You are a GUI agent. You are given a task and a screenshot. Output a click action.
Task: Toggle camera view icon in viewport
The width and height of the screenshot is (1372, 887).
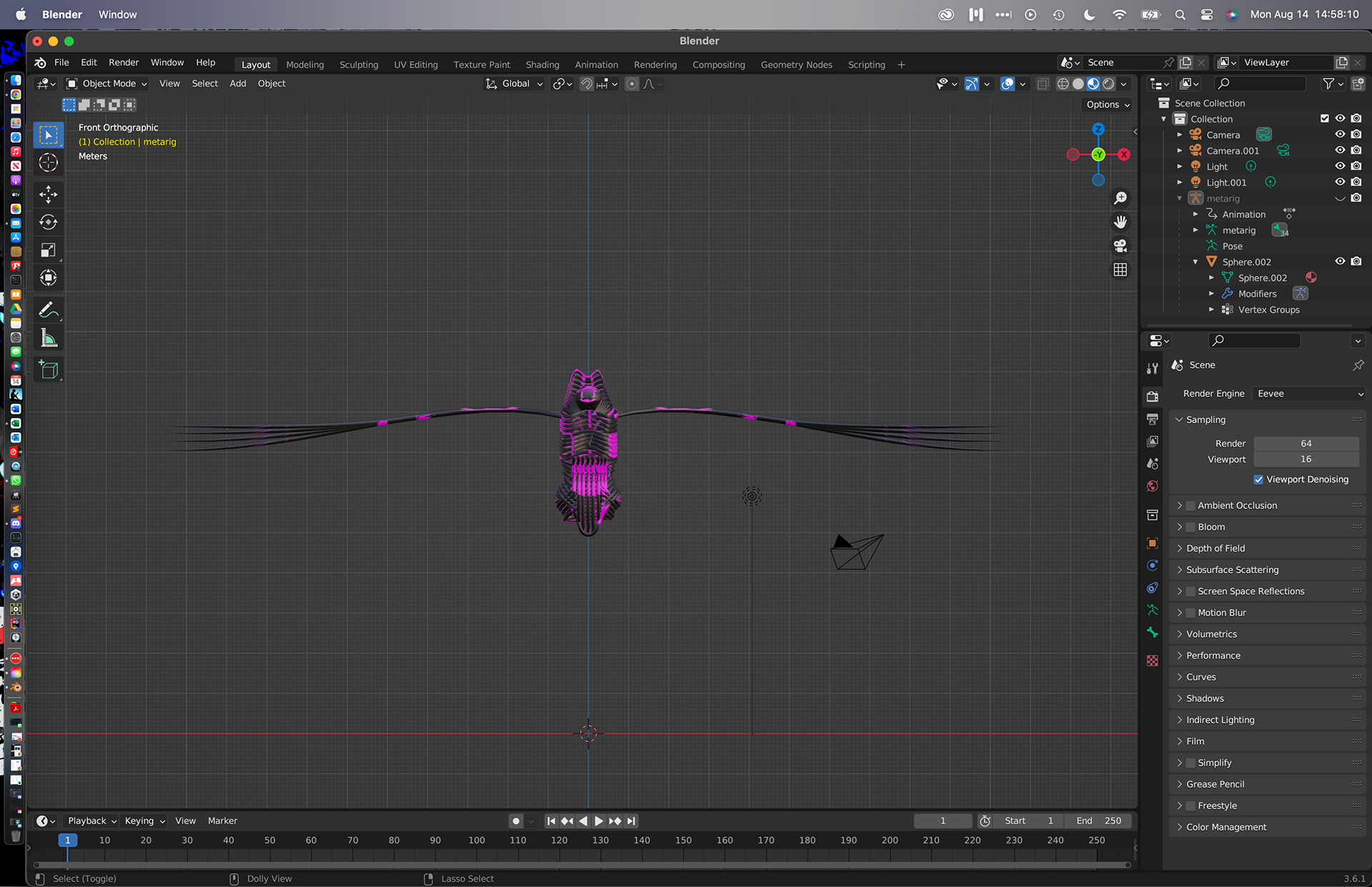(1120, 246)
